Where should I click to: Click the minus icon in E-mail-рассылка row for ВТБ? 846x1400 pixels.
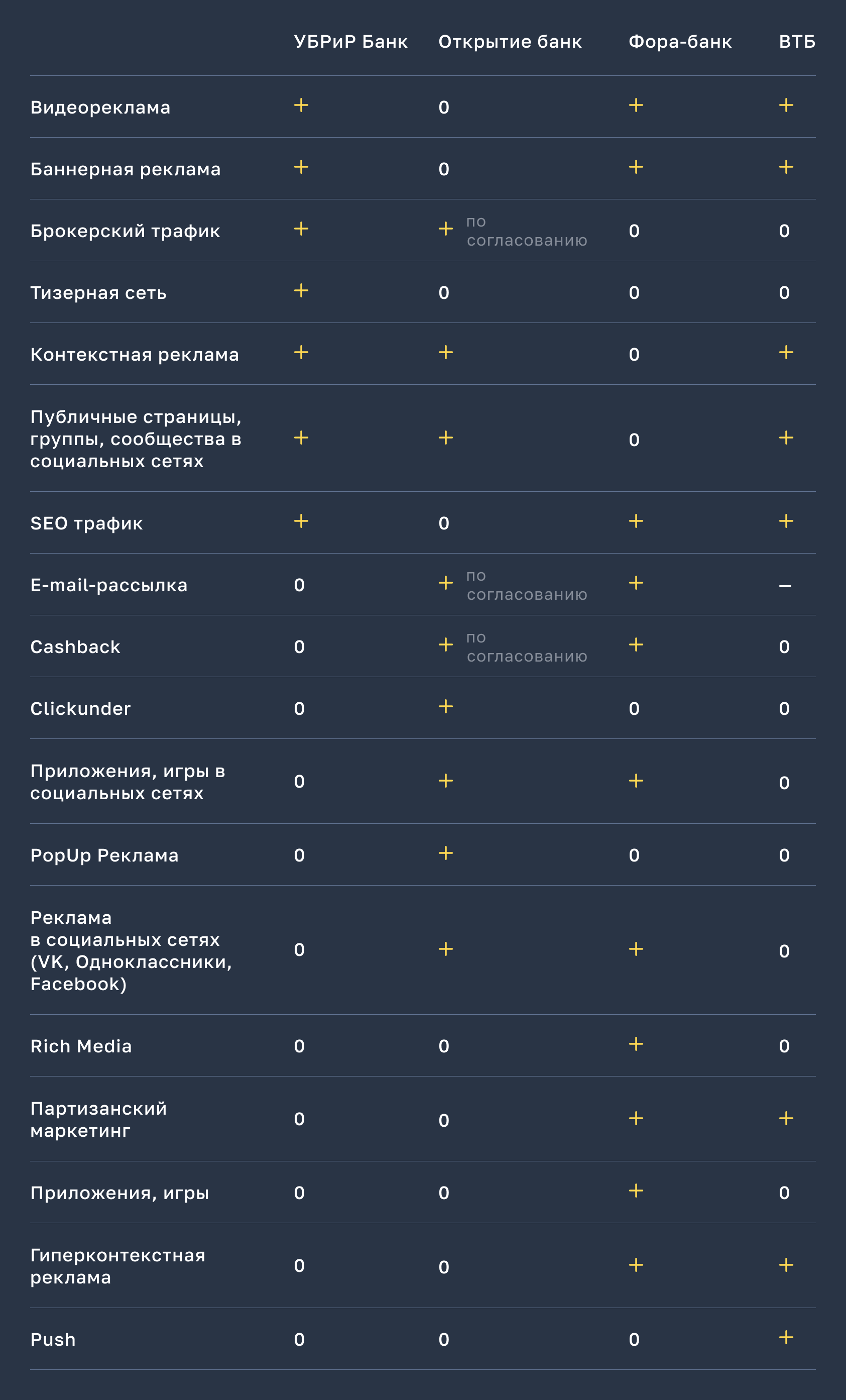785,586
